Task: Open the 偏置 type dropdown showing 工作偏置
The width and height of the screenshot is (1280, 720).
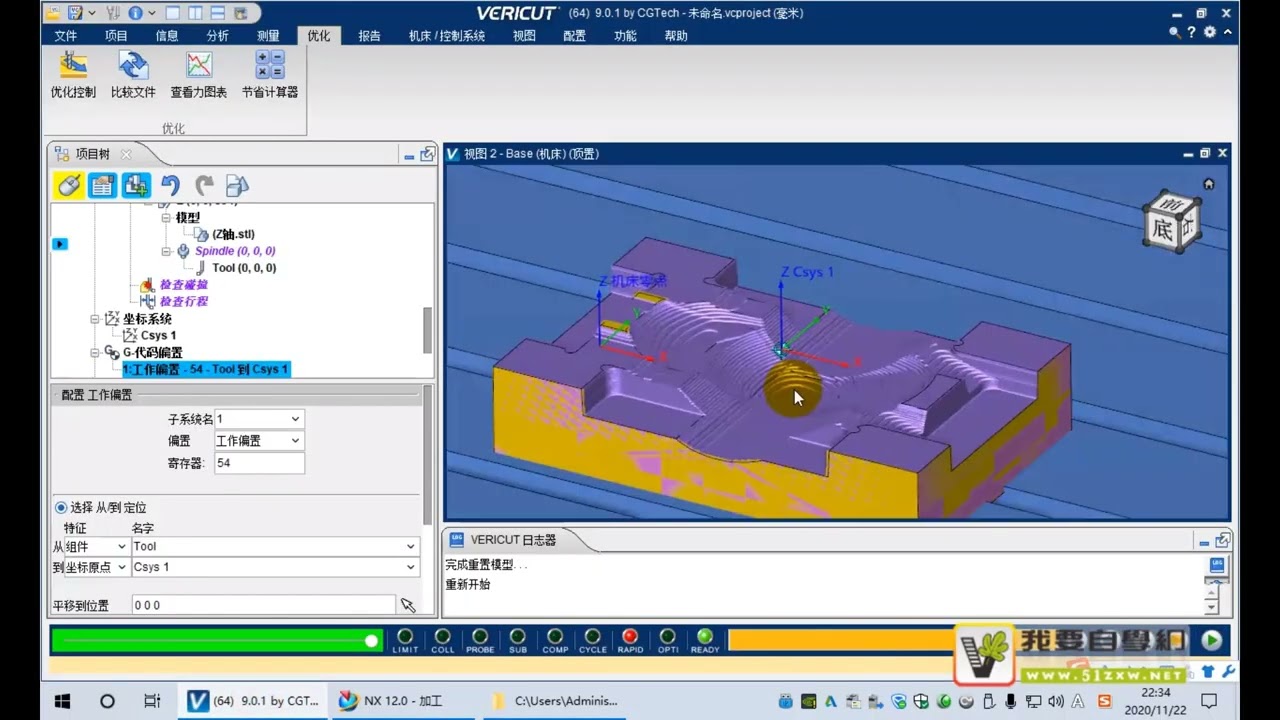Action: (x=259, y=441)
